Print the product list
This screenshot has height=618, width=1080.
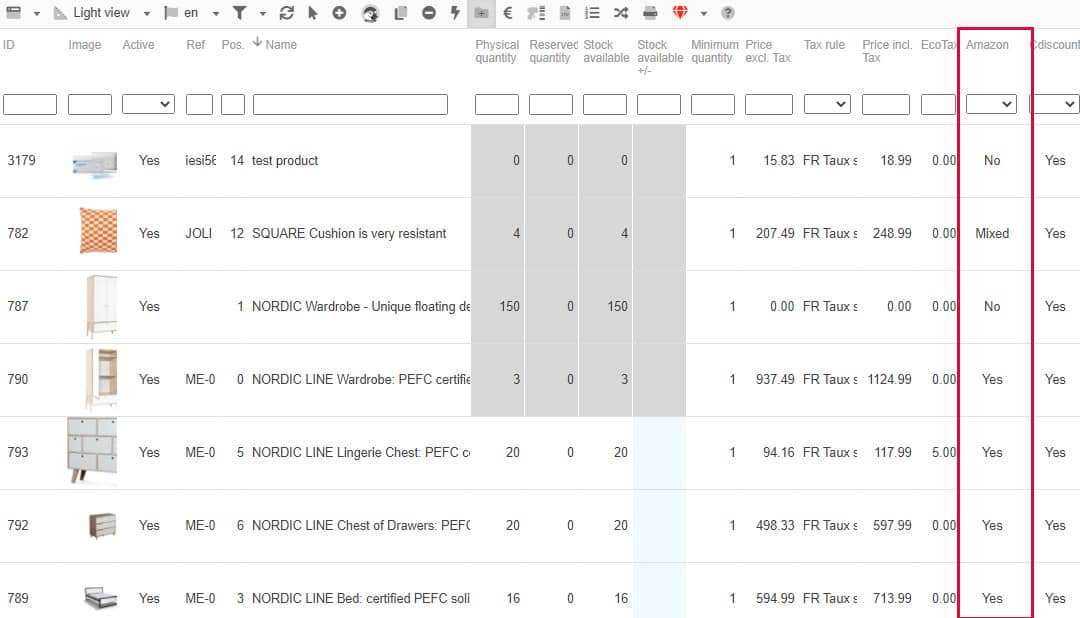click(650, 12)
